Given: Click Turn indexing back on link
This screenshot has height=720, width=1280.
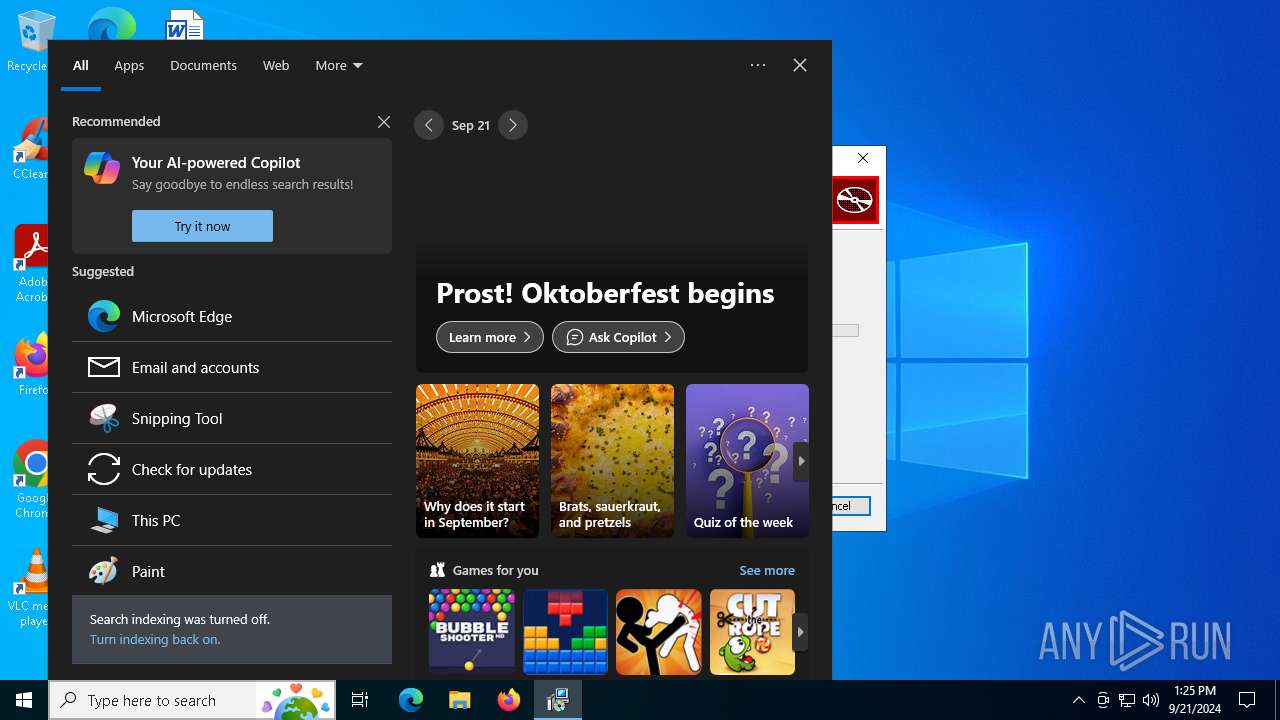Looking at the screenshot, I should [155, 639].
